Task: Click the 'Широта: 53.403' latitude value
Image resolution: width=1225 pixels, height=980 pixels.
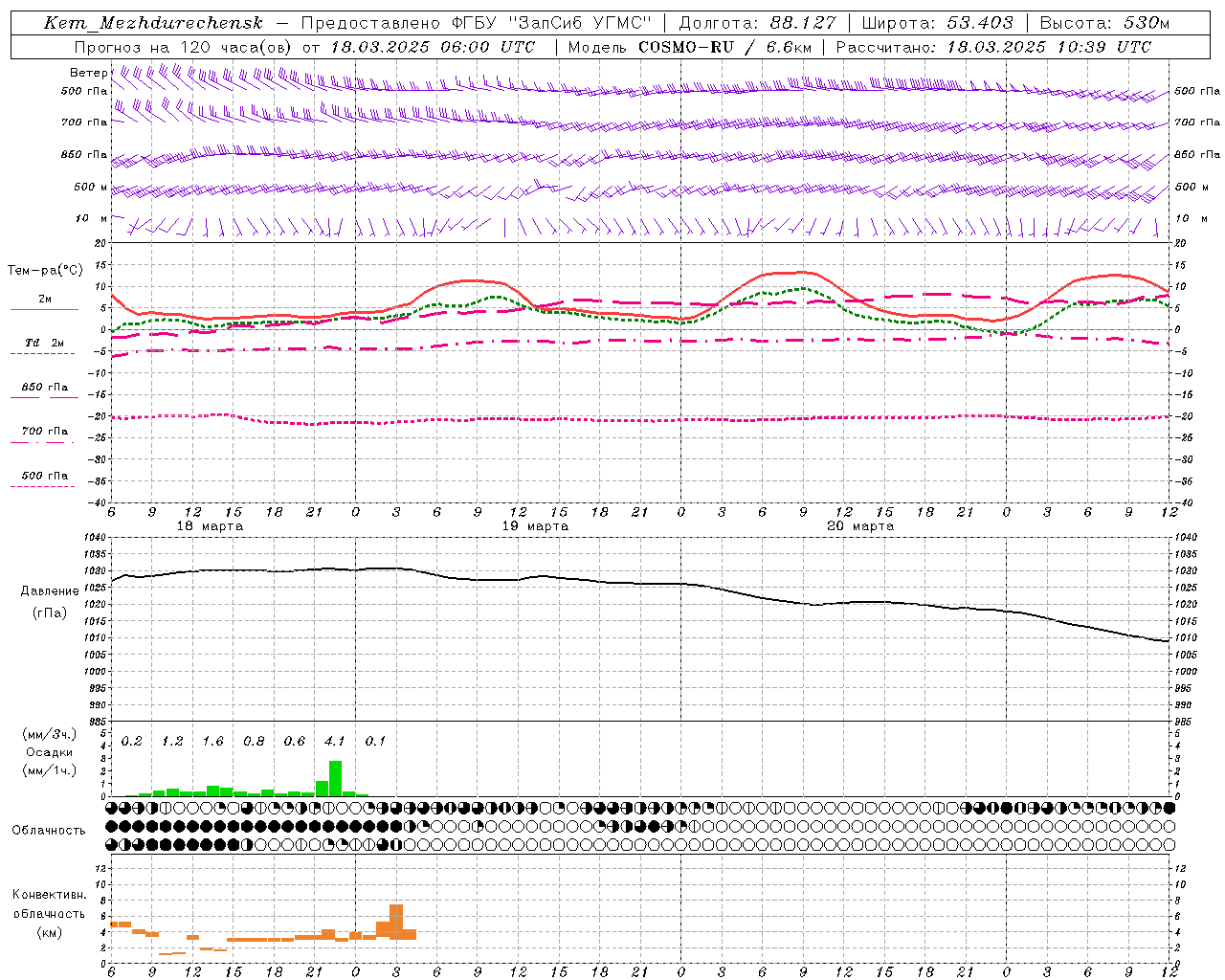Action: click(937, 23)
